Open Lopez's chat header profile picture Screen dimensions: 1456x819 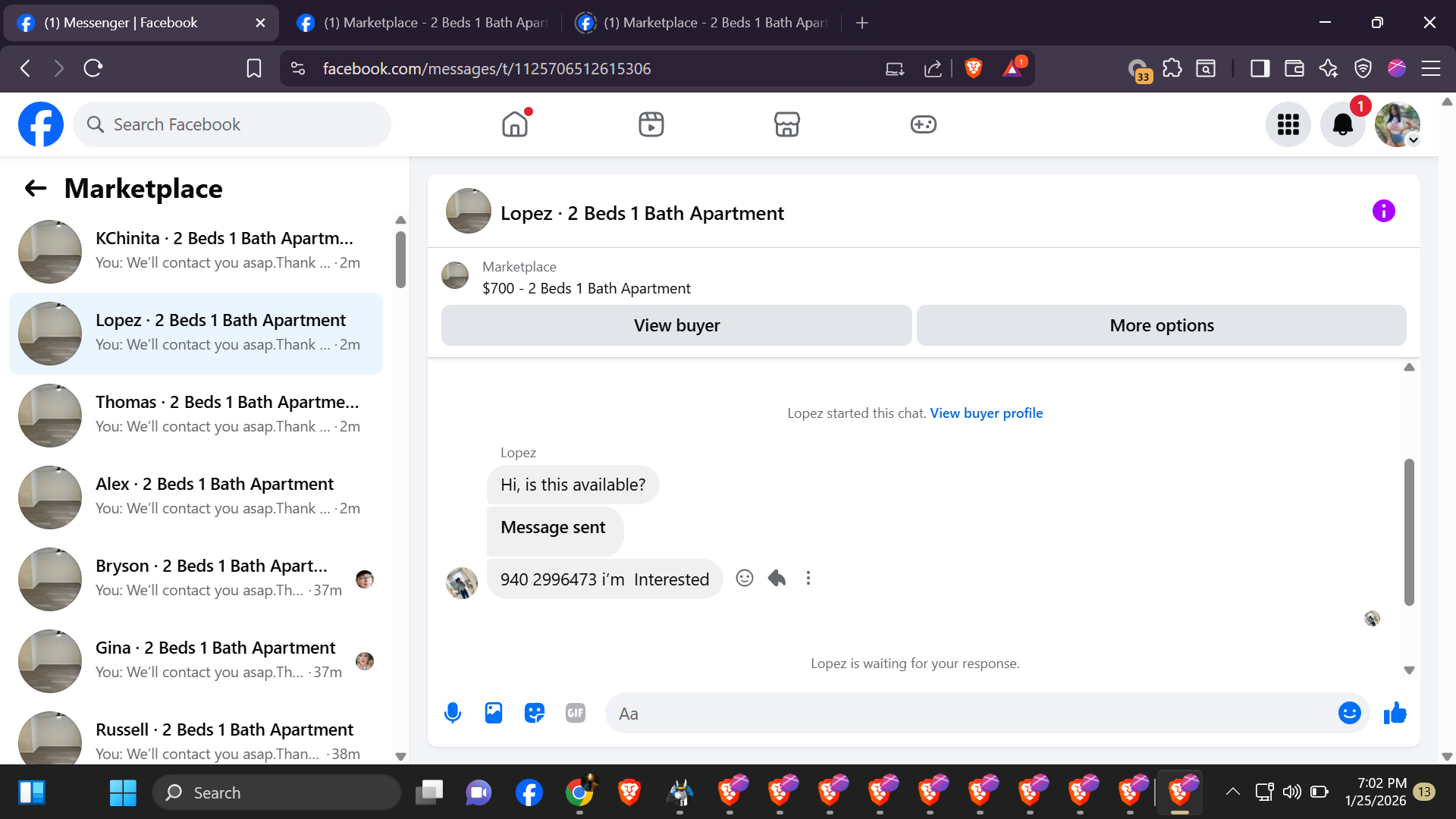[x=468, y=211]
